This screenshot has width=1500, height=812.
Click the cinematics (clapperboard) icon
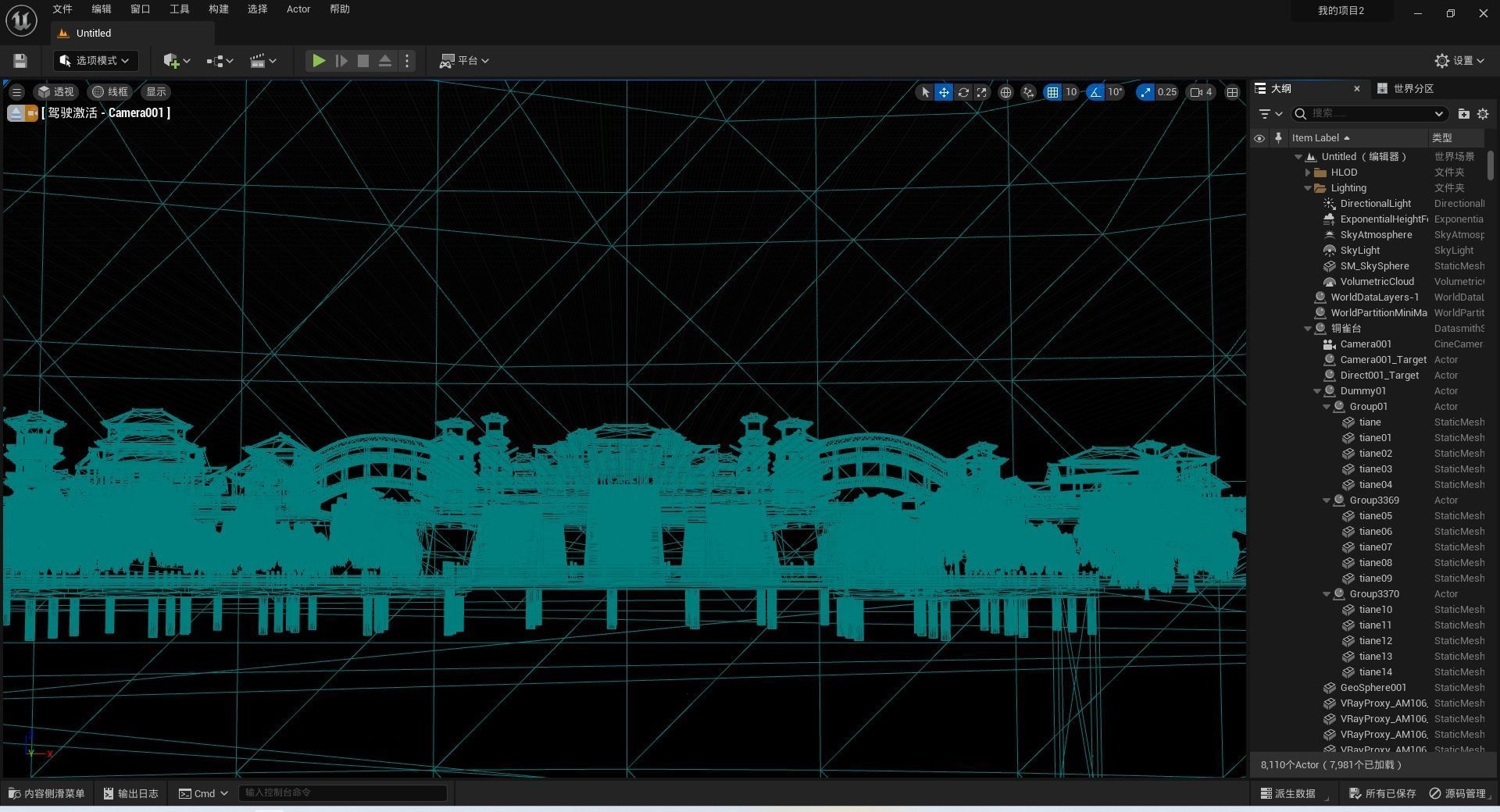point(258,60)
